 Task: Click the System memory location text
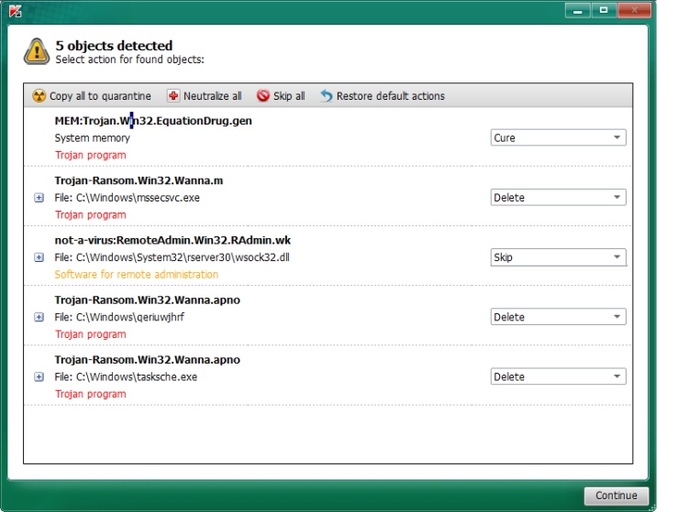point(92,138)
